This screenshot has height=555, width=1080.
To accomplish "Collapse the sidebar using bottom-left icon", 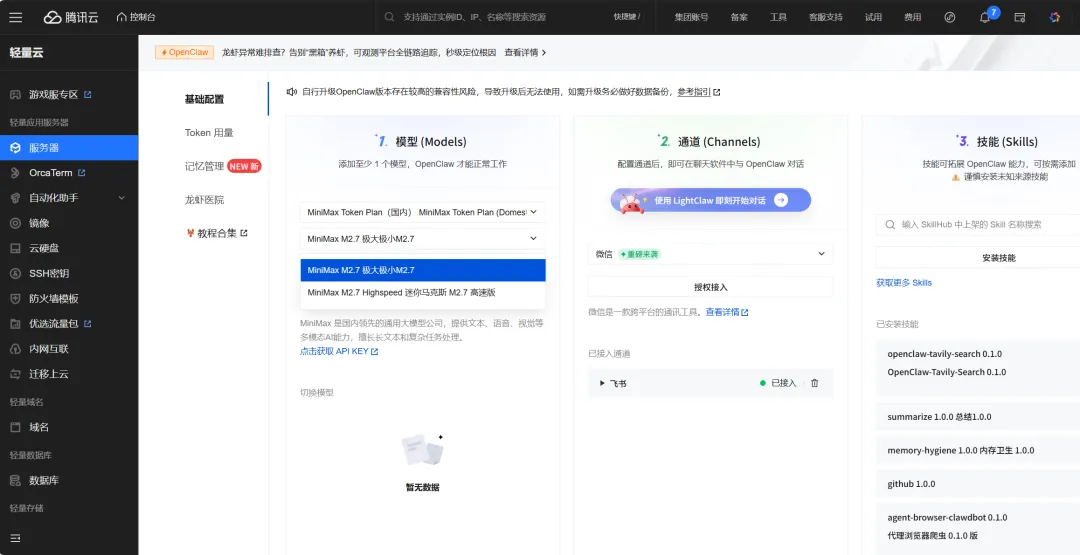I will 15,538.
